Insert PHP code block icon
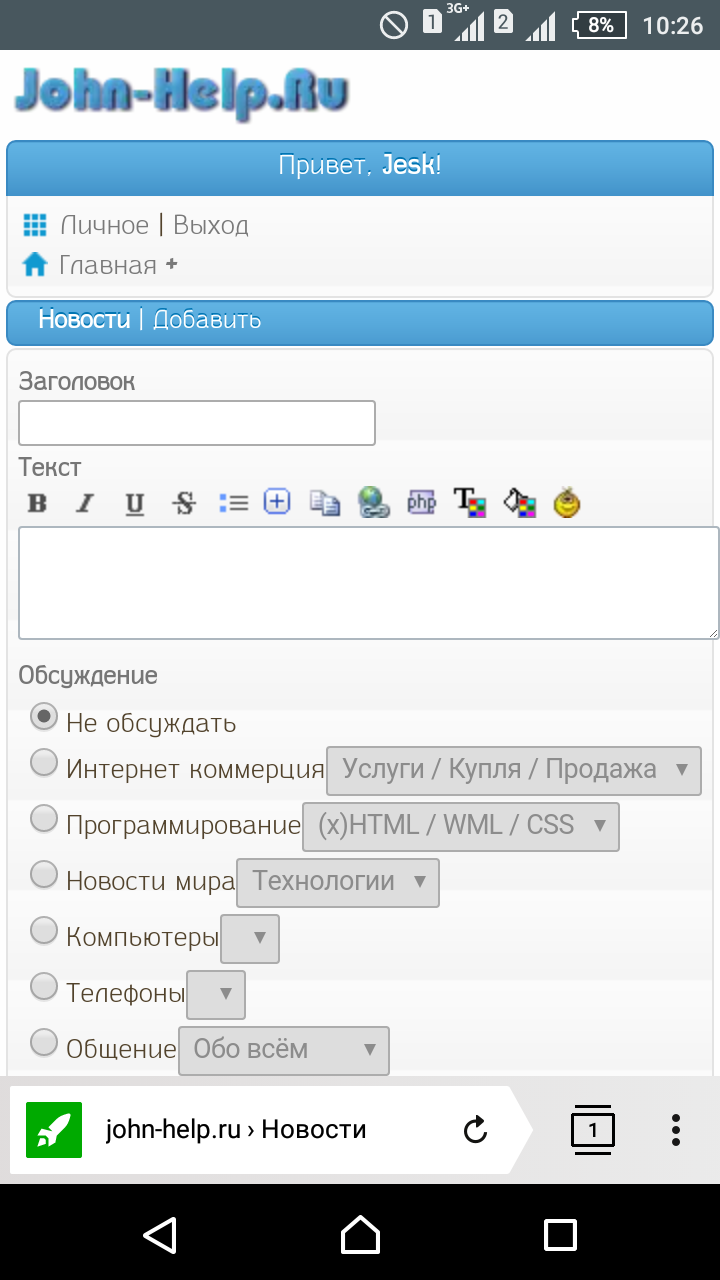This screenshot has width=720, height=1280. pyautogui.click(x=422, y=502)
